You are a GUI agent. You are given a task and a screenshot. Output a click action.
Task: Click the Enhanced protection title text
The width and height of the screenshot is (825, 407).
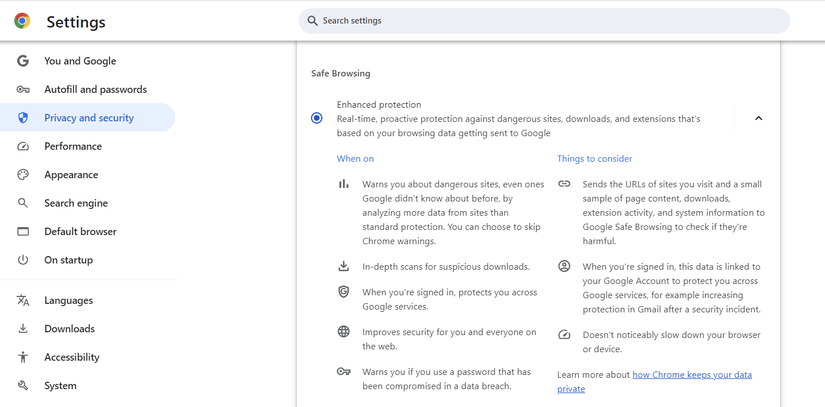[x=379, y=105]
